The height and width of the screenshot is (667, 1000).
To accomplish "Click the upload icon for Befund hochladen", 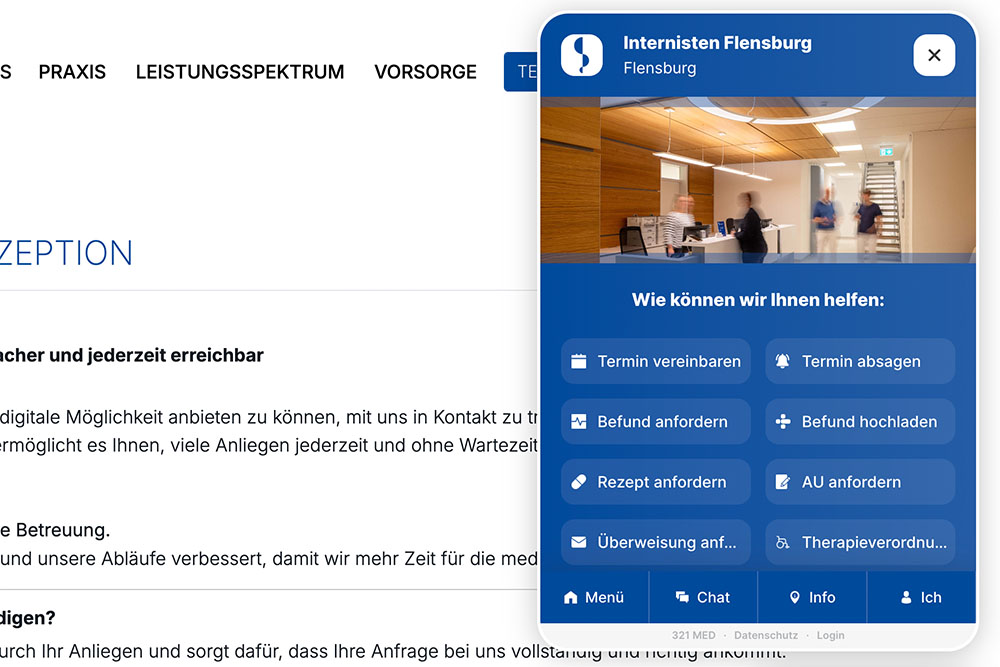I will coord(783,422).
